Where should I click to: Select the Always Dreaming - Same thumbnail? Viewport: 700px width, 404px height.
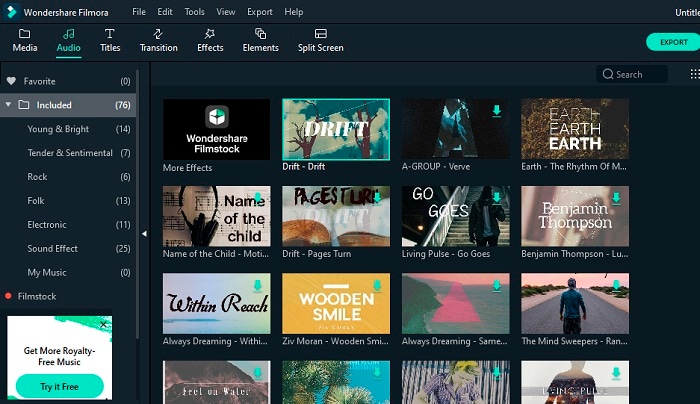[455, 304]
